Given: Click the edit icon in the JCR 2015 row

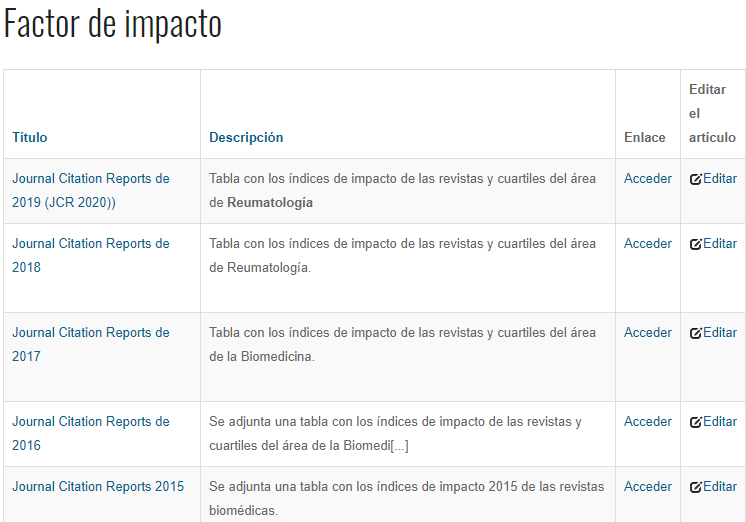Looking at the screenshot, I should [696, 487].
